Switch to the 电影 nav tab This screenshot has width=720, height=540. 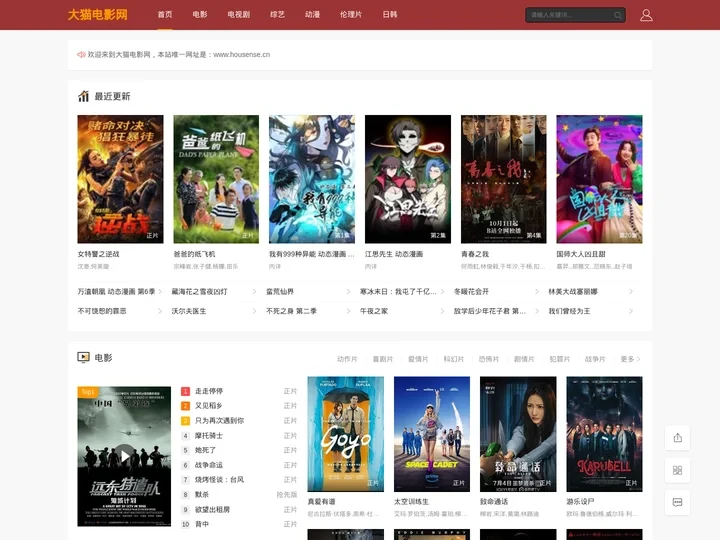coord(200,15)
